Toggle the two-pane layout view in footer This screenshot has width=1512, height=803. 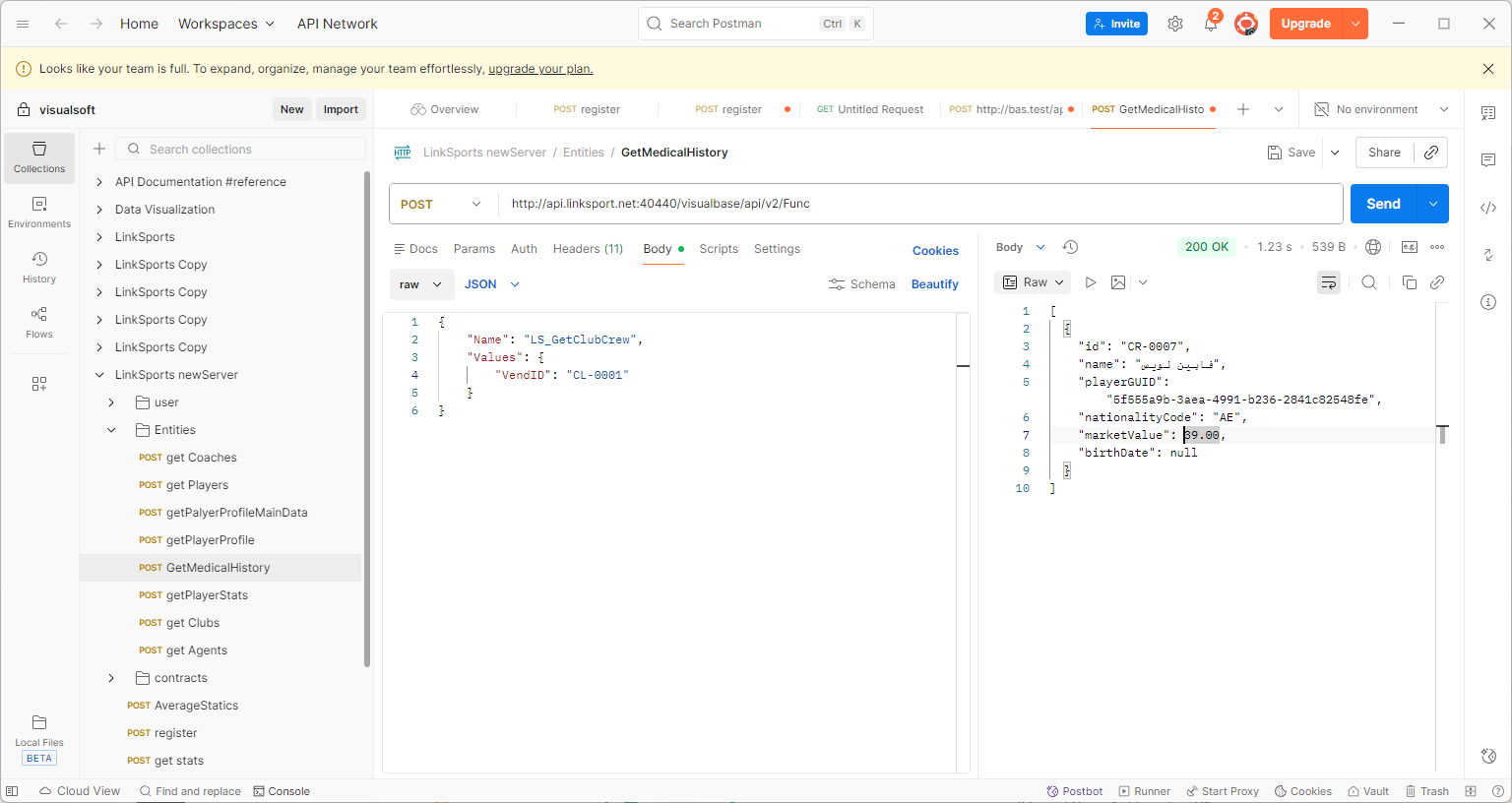pyautogui.click(x=1471, y=791)
